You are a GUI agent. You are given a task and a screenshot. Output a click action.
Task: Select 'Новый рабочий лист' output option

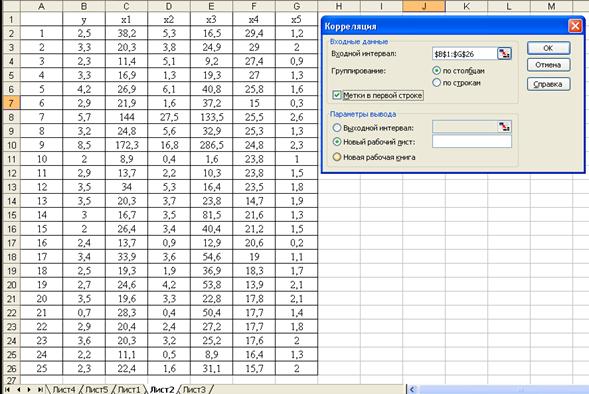pyautogui.click(x=337, y=142)
